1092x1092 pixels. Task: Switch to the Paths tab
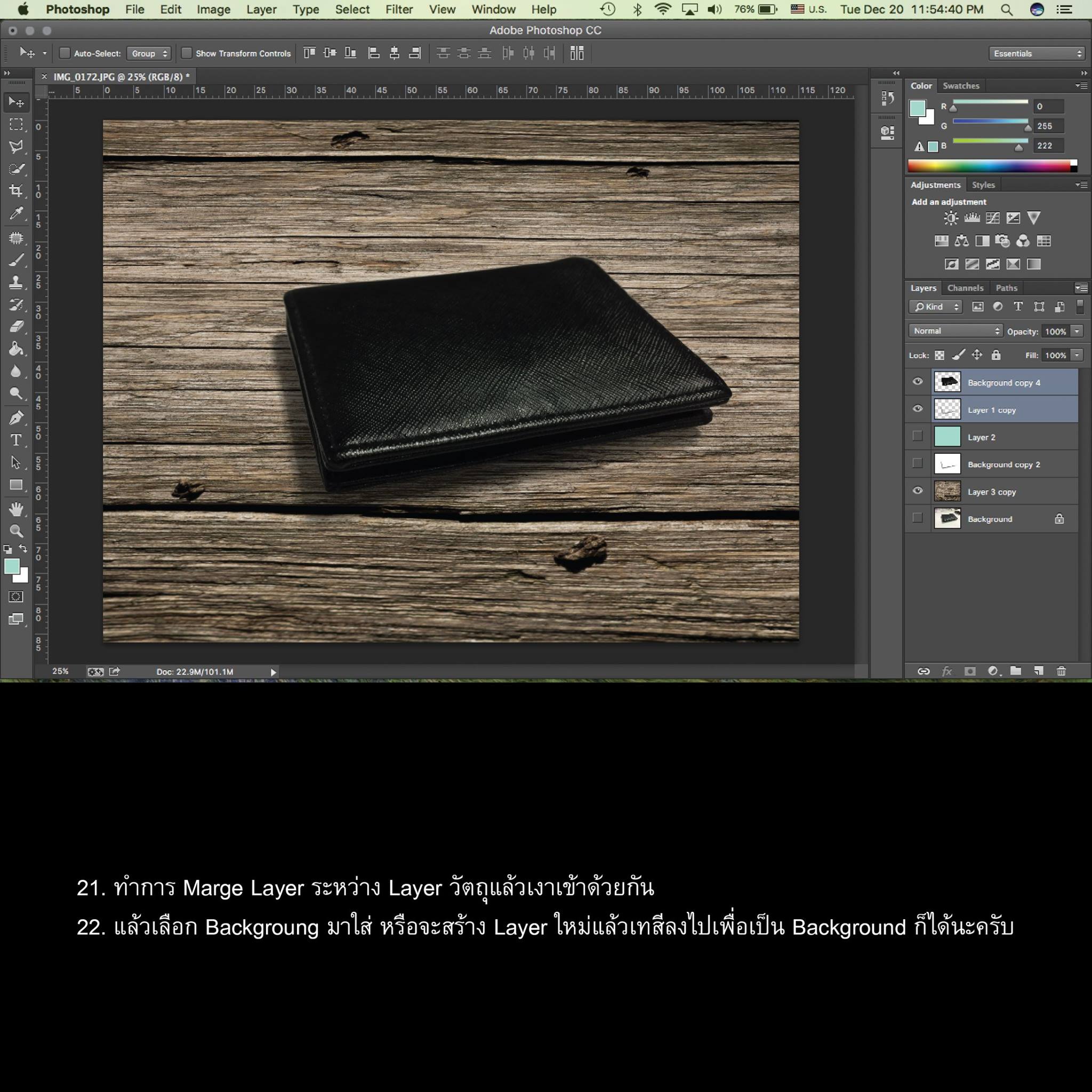click(1006, 288)
